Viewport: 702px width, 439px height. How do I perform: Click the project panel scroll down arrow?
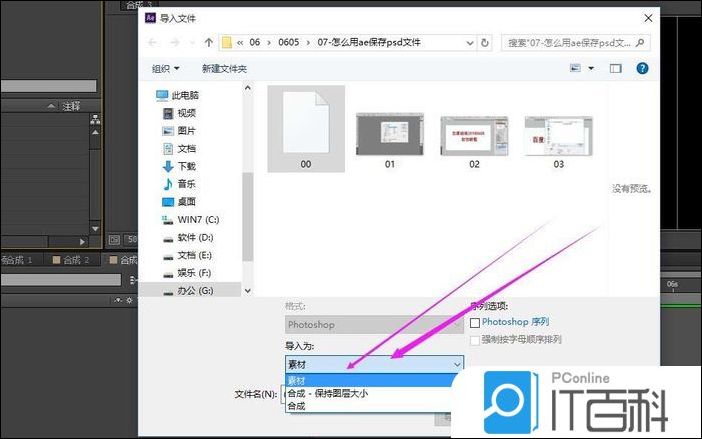click(x=95, y=229)
